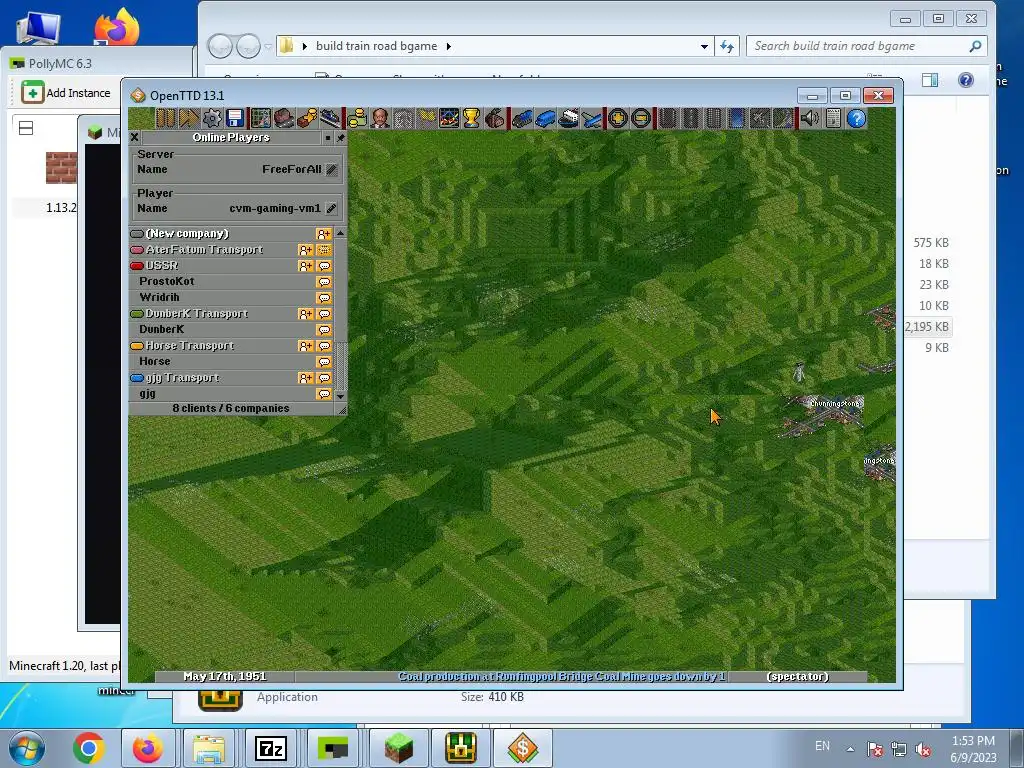The width and height of the screenshot is (1024, 768).
Task: Pause the game from the OpenTTD toolbar
Action: coord(165,118)
